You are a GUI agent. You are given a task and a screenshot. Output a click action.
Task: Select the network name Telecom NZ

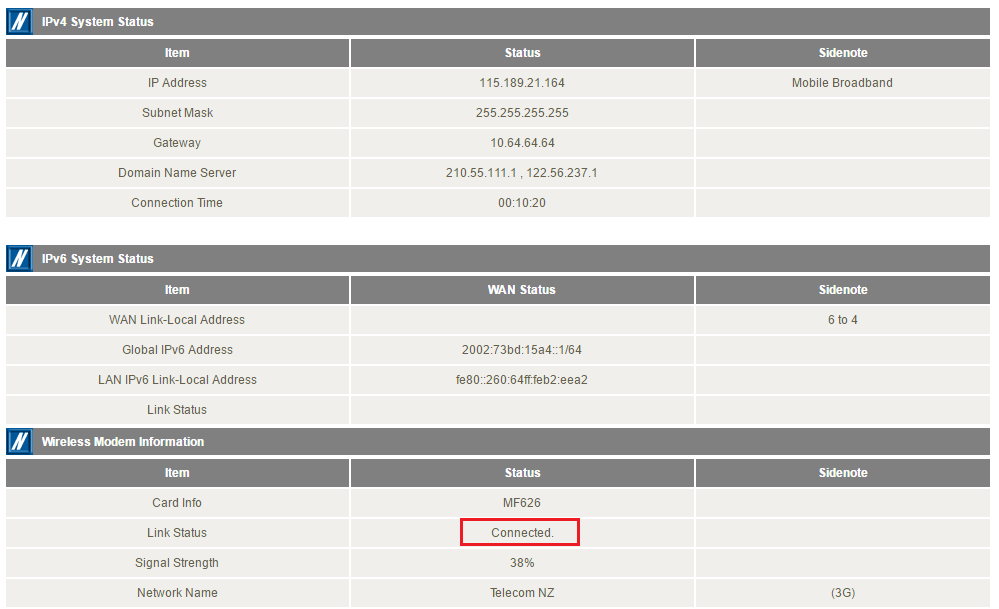(522, 592)
